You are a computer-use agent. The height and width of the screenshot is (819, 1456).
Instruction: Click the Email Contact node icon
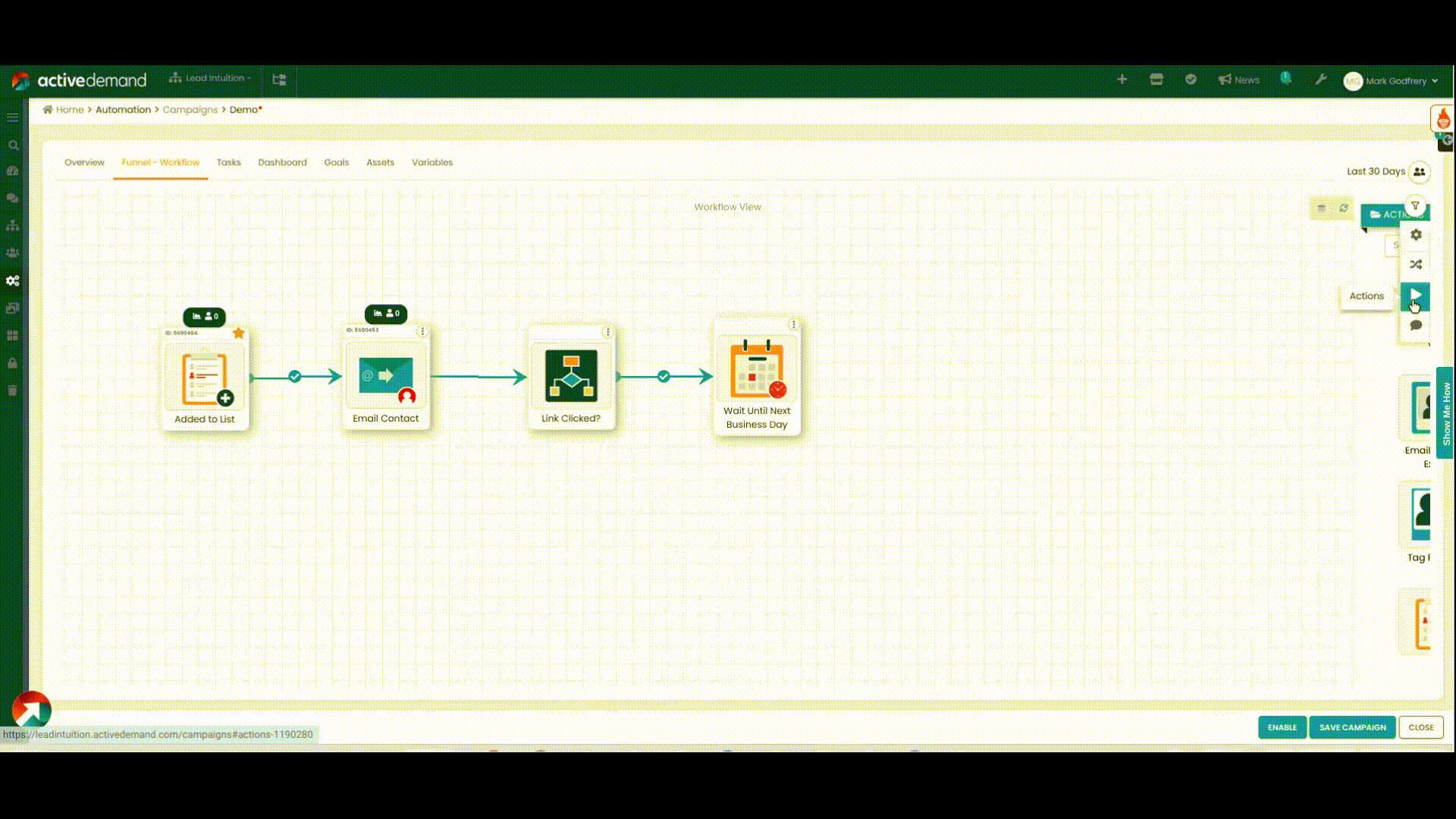coord(385,376)
